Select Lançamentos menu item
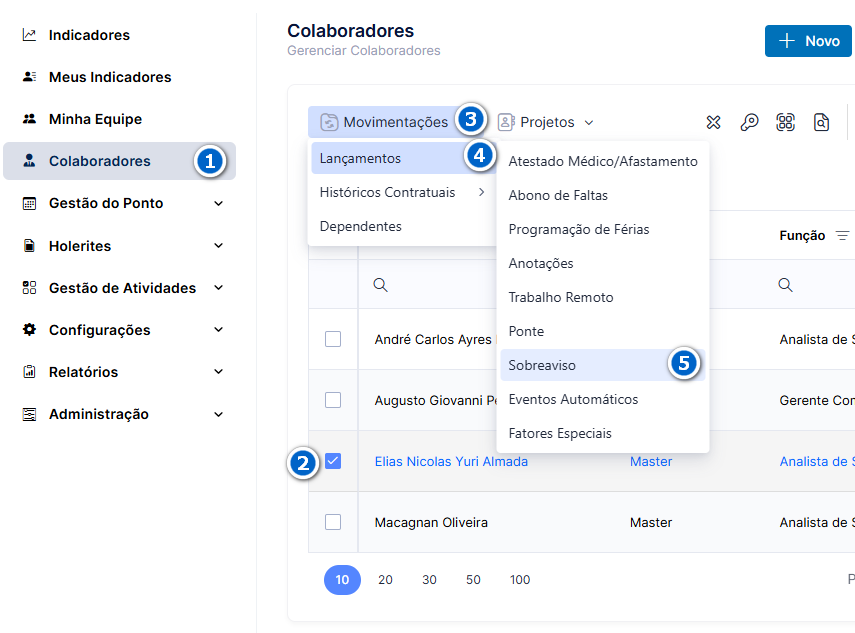 click(402, 158)
